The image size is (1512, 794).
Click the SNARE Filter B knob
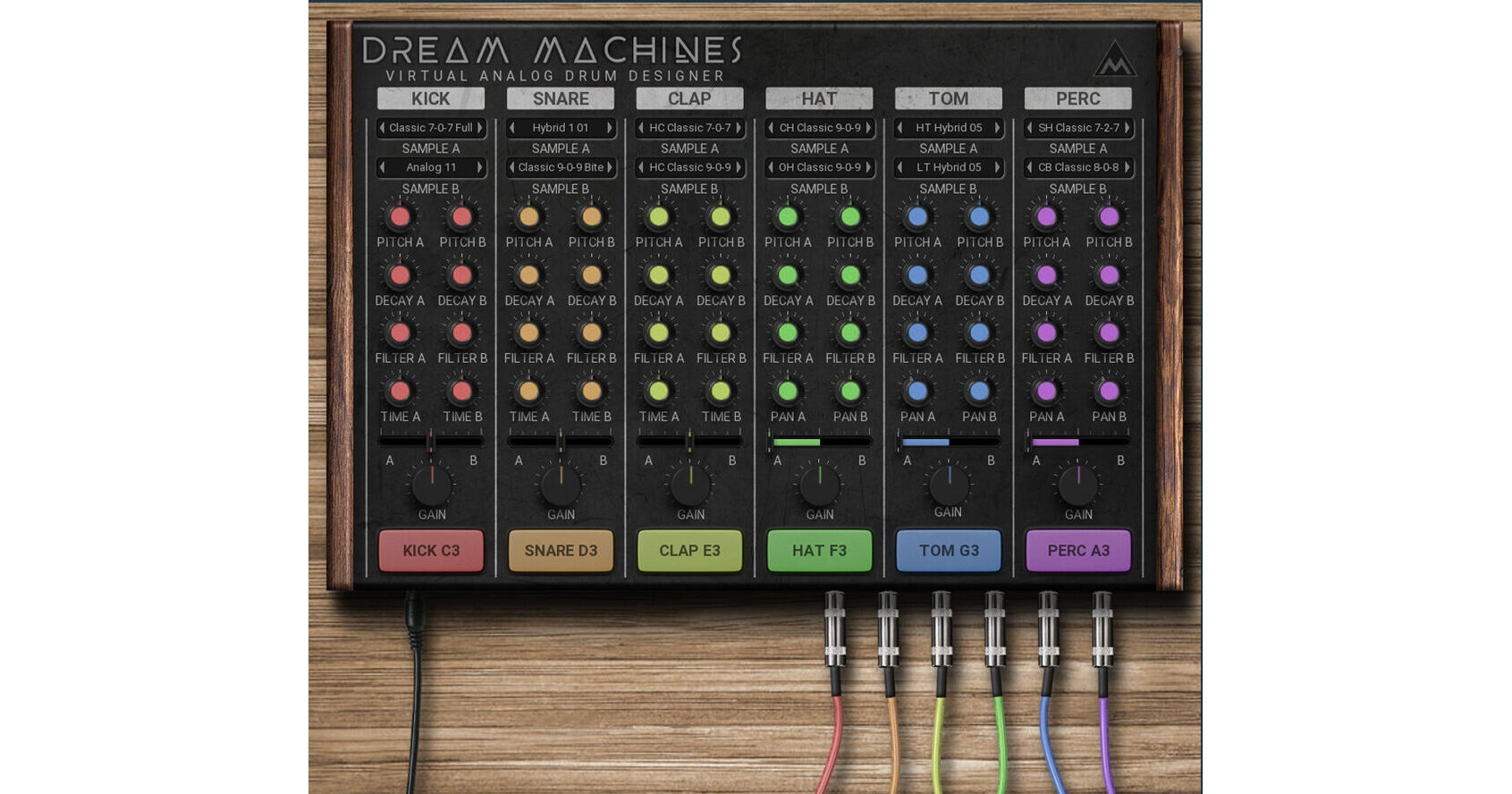(591, 333)
